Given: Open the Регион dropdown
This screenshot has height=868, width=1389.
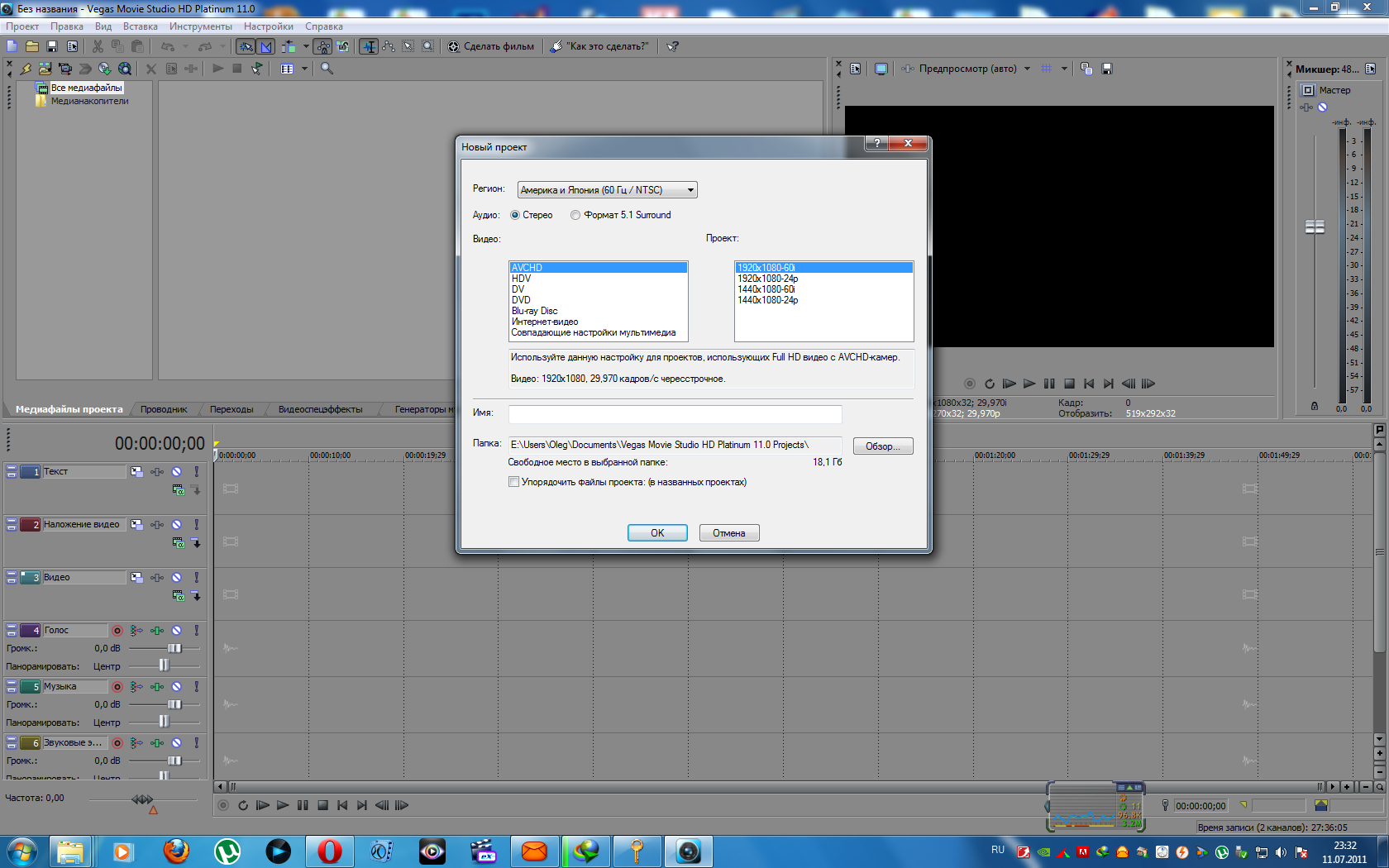Looking at the screenshot, I should tap(607, 190).
